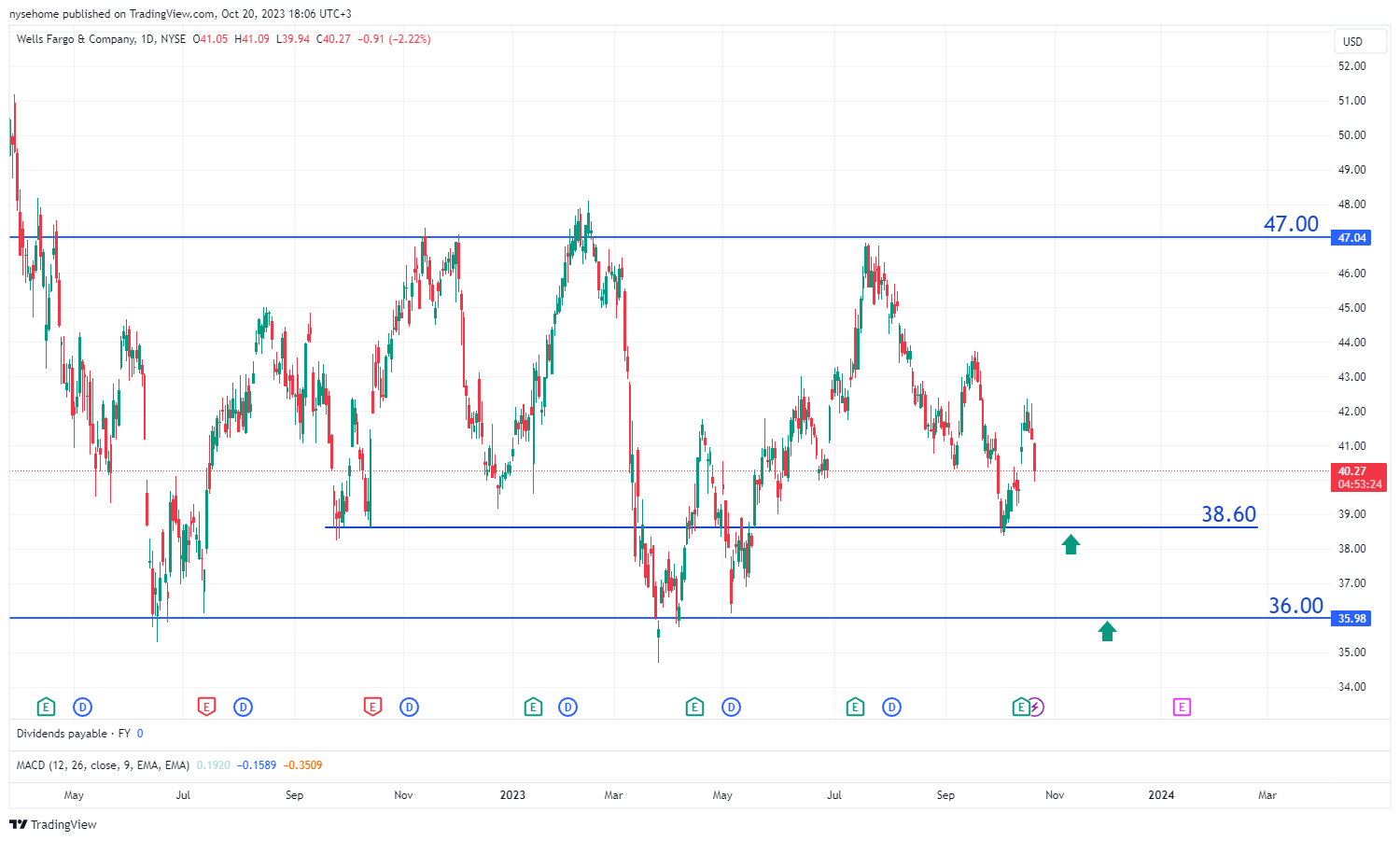Open the USD currency selector
The height and width of the screenshot is (841, 1400).
[x=1361, y=41]
